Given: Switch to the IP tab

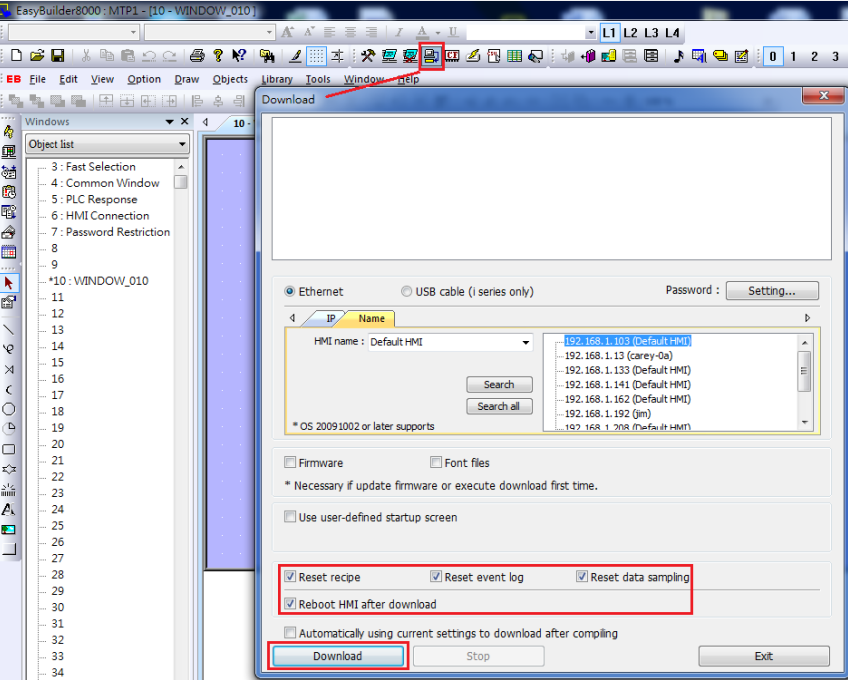Looking at the screenshot, I should 330,319.
